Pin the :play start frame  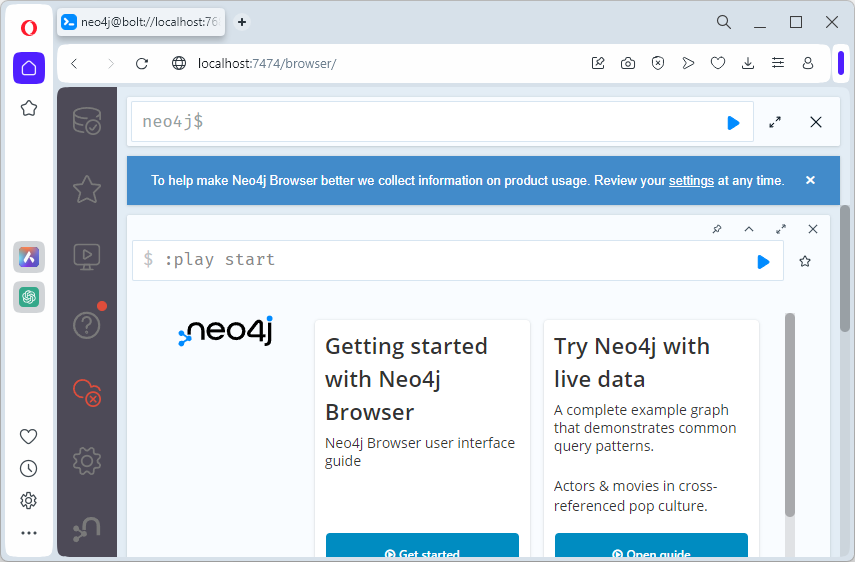point(717,229)
